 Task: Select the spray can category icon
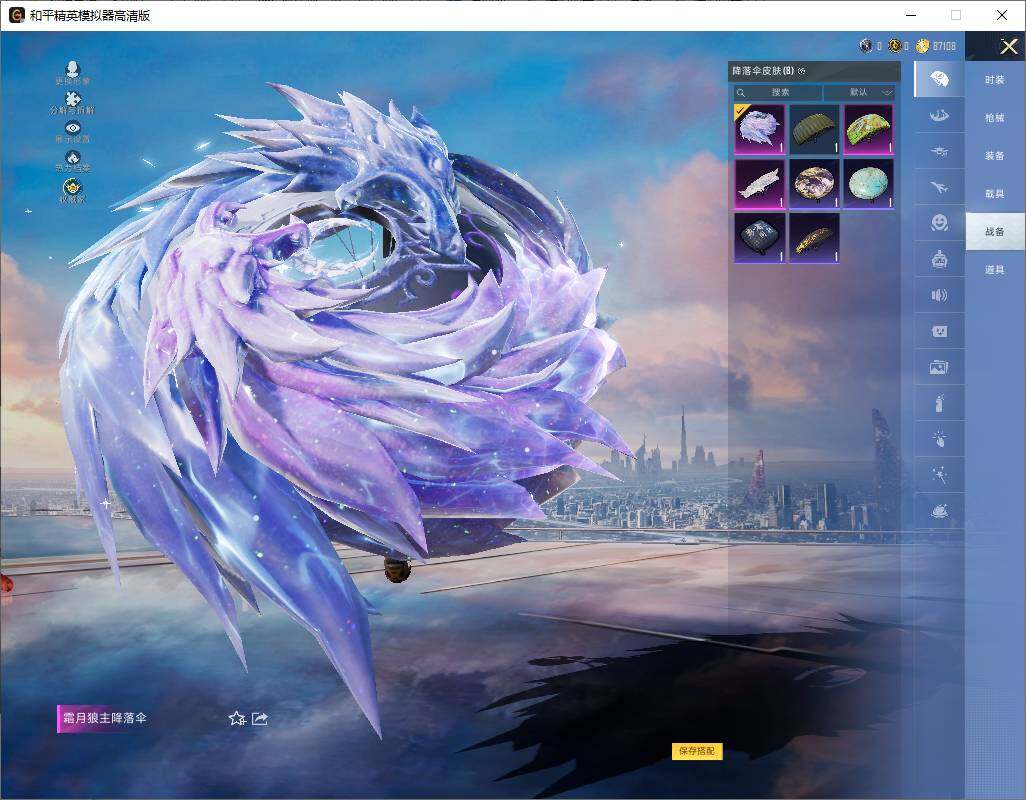tap(939, 403)
